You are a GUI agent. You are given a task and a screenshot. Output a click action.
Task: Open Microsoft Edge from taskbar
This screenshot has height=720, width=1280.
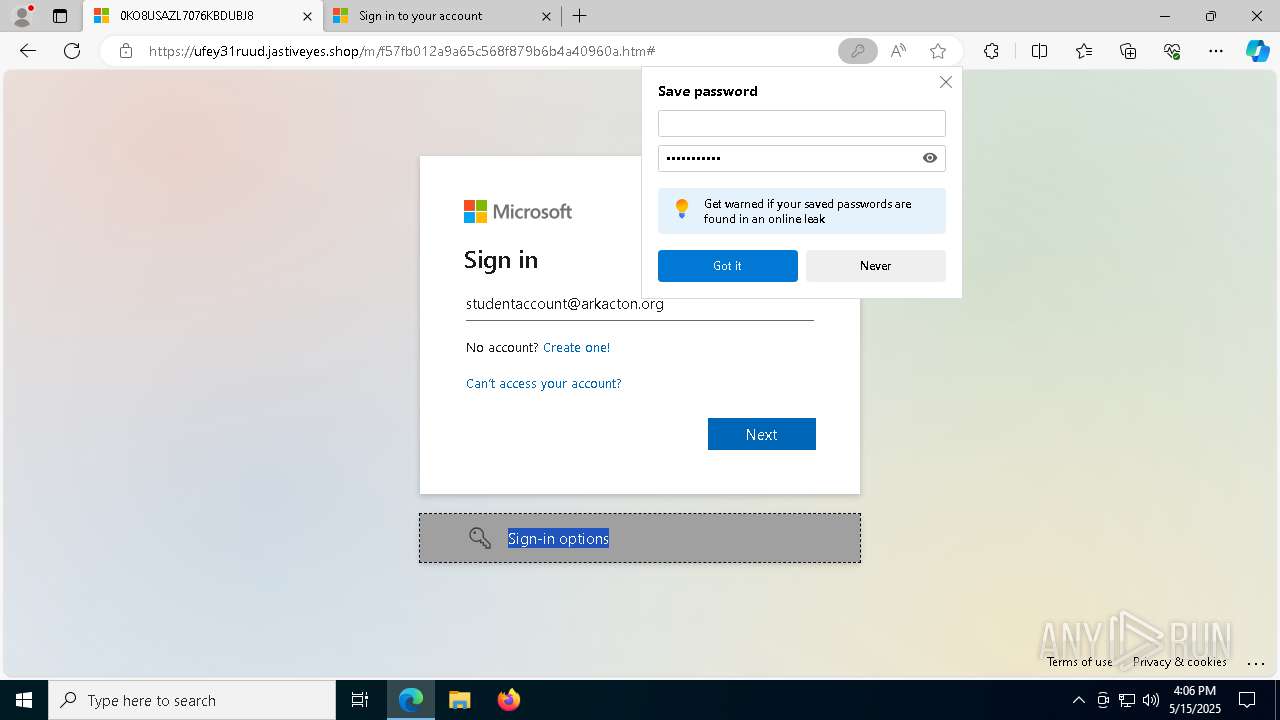[411, 700]
